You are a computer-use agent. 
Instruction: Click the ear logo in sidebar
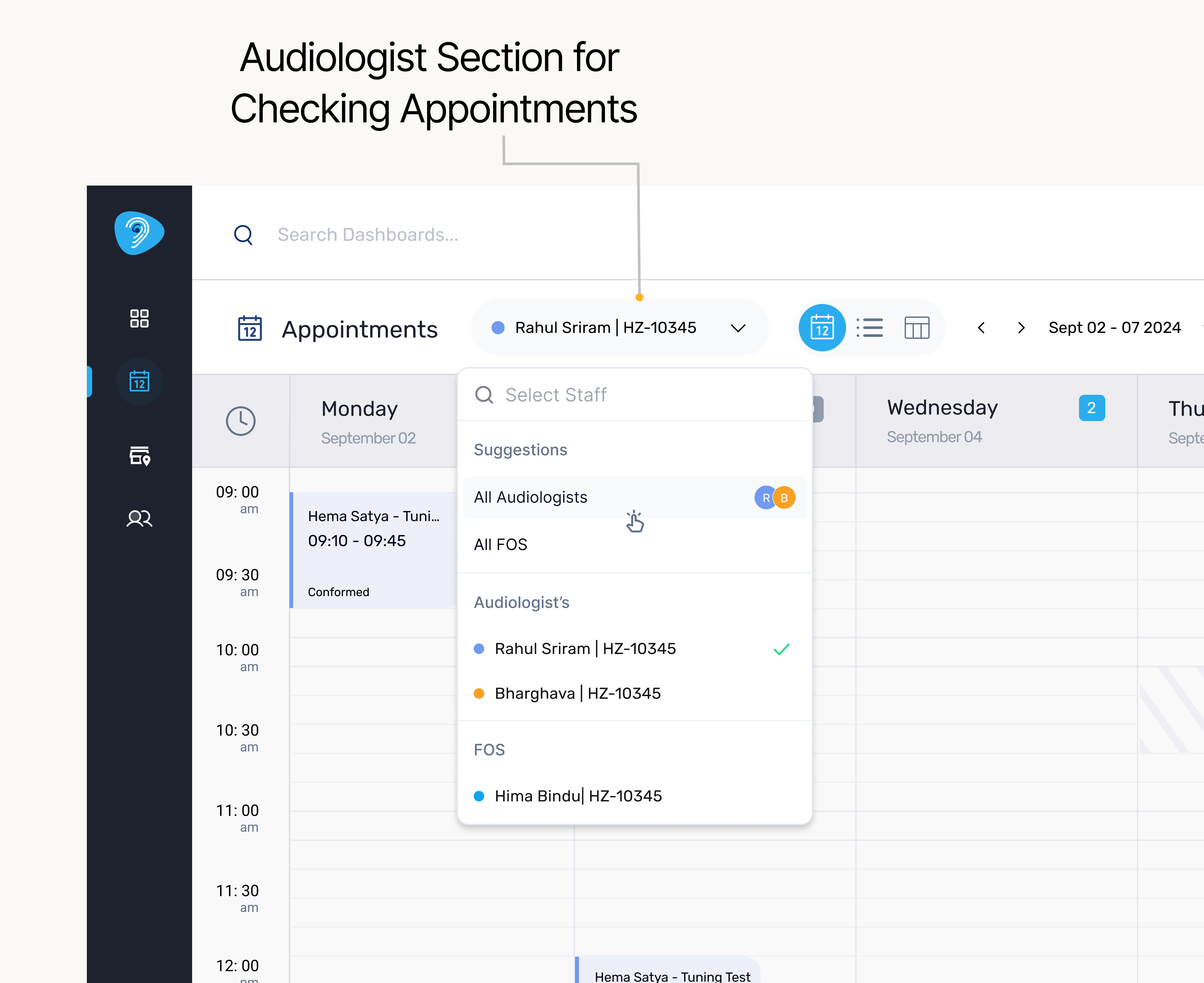(x=139, y=233)
